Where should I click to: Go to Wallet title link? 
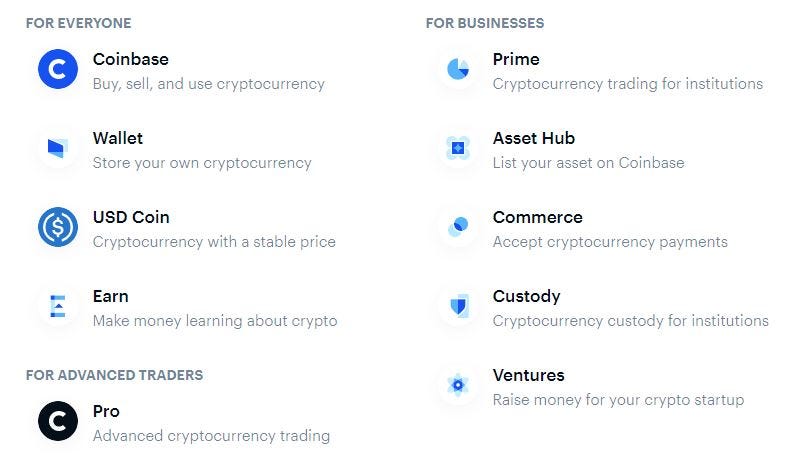[x=118, y=138]
